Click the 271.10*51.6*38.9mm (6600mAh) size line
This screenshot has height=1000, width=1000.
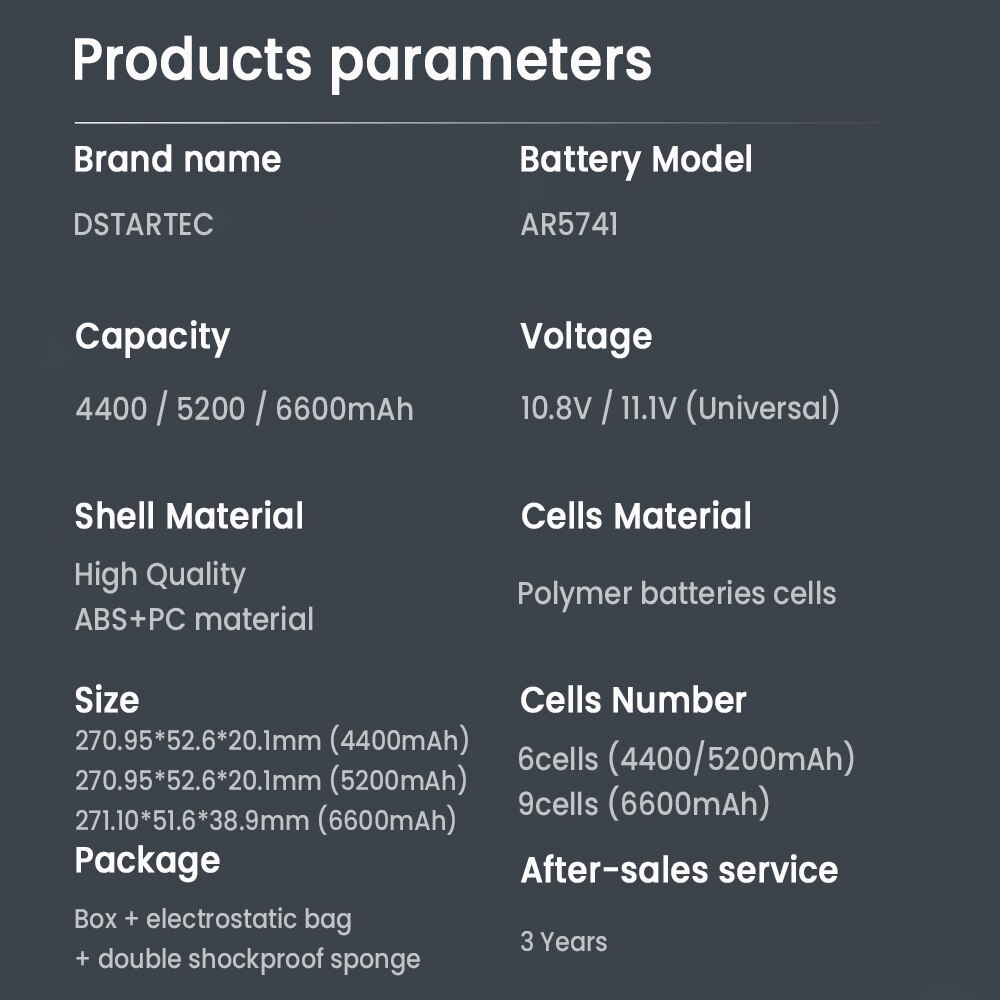[266, 821]
